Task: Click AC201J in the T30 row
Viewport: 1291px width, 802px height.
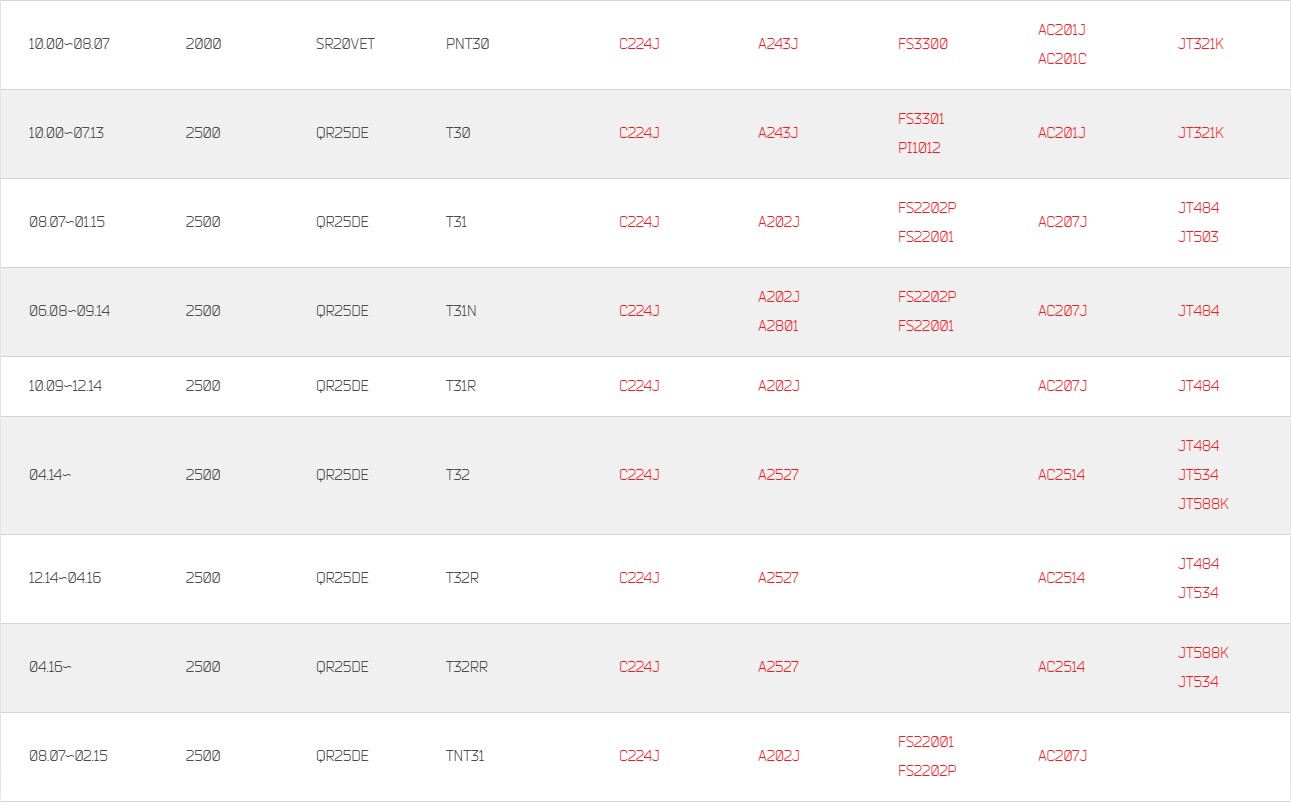Action: click(1062, 133)
